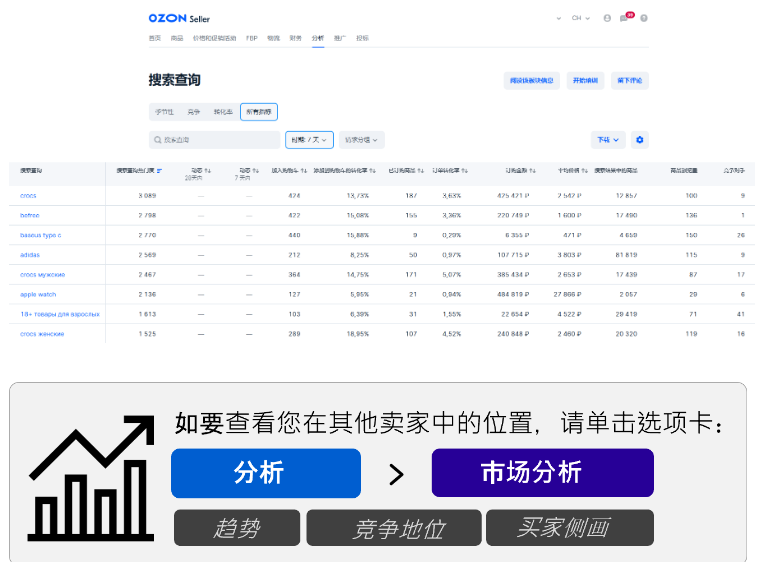This screenshot has width=766, height=562.
Task: Click the OZON Seller logo
Action: pos(179,19)
